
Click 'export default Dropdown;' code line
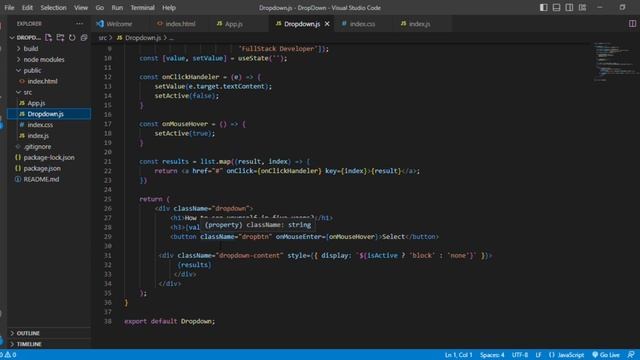coord(169,321)
